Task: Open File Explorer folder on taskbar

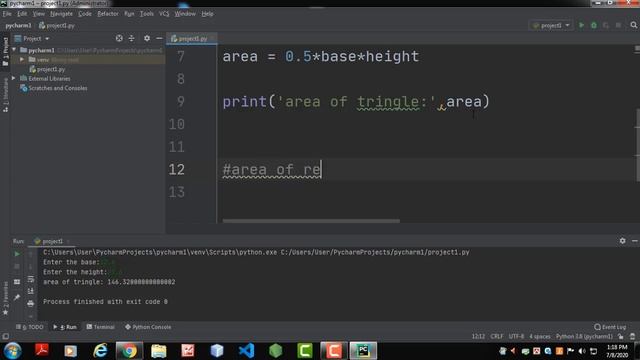Action: (158, 351)
